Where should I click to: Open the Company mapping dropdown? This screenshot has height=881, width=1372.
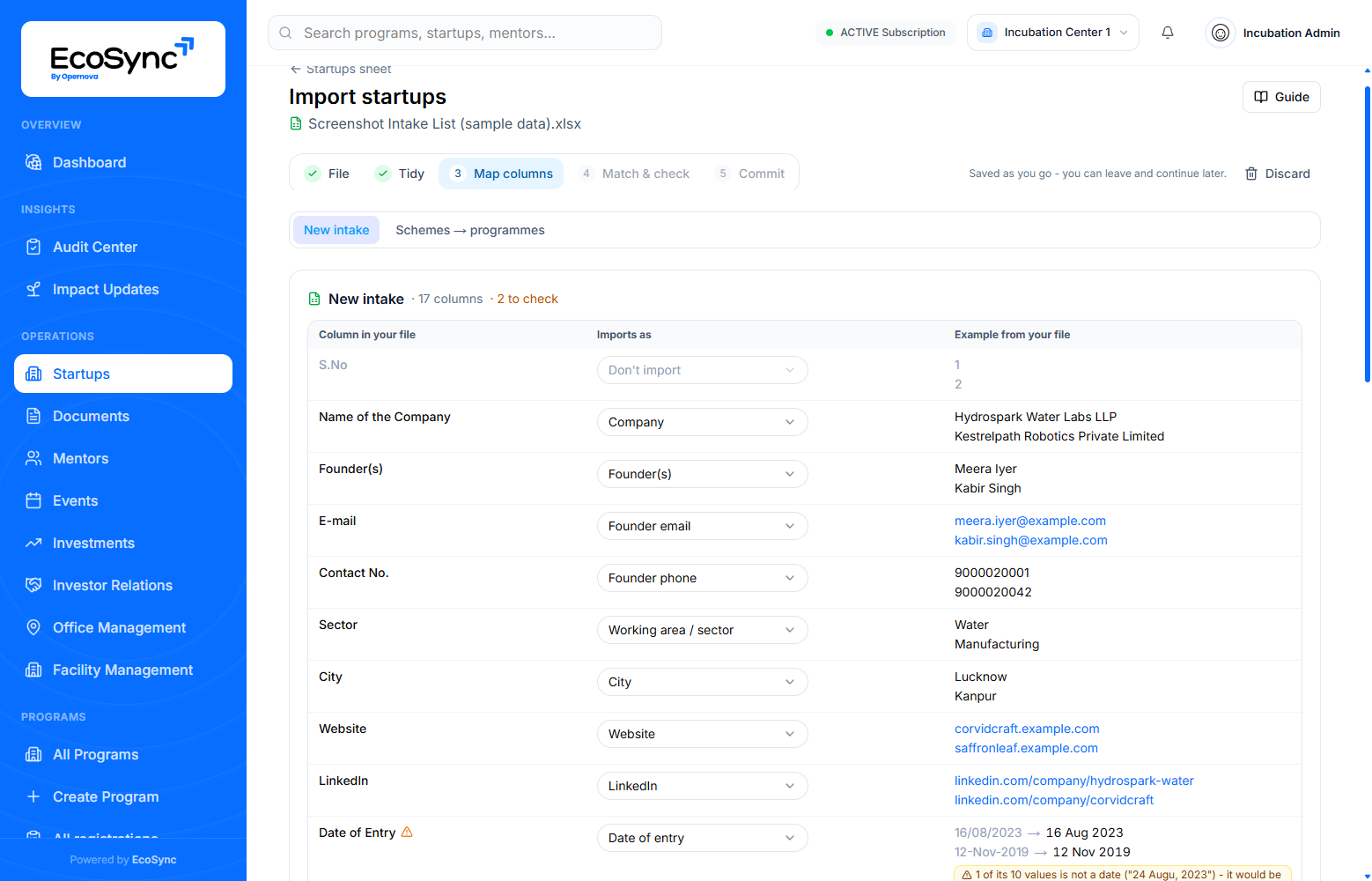tap(703, 422)
